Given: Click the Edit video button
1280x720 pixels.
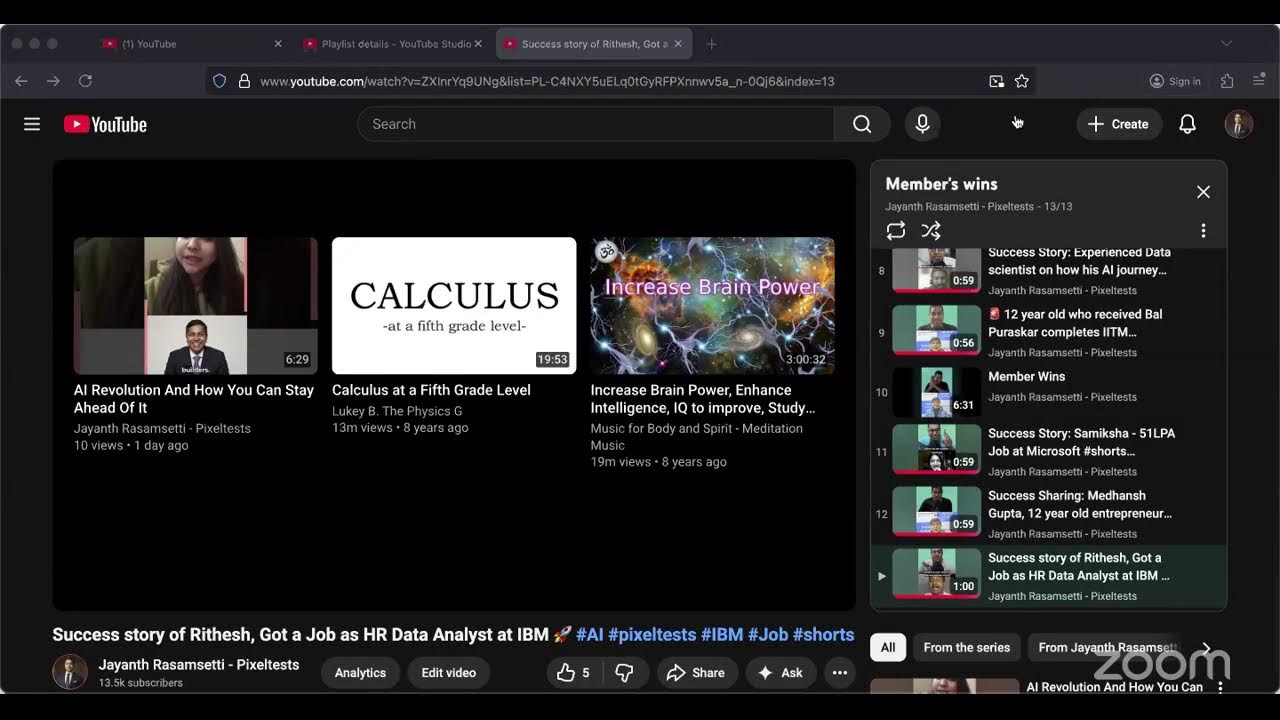Looking at the screenshot, I should (x=449, y=673).
